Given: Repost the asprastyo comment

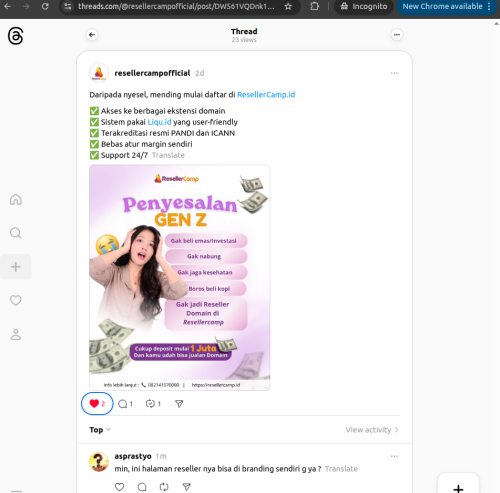Looking at the screenshot, I should 164,487.
